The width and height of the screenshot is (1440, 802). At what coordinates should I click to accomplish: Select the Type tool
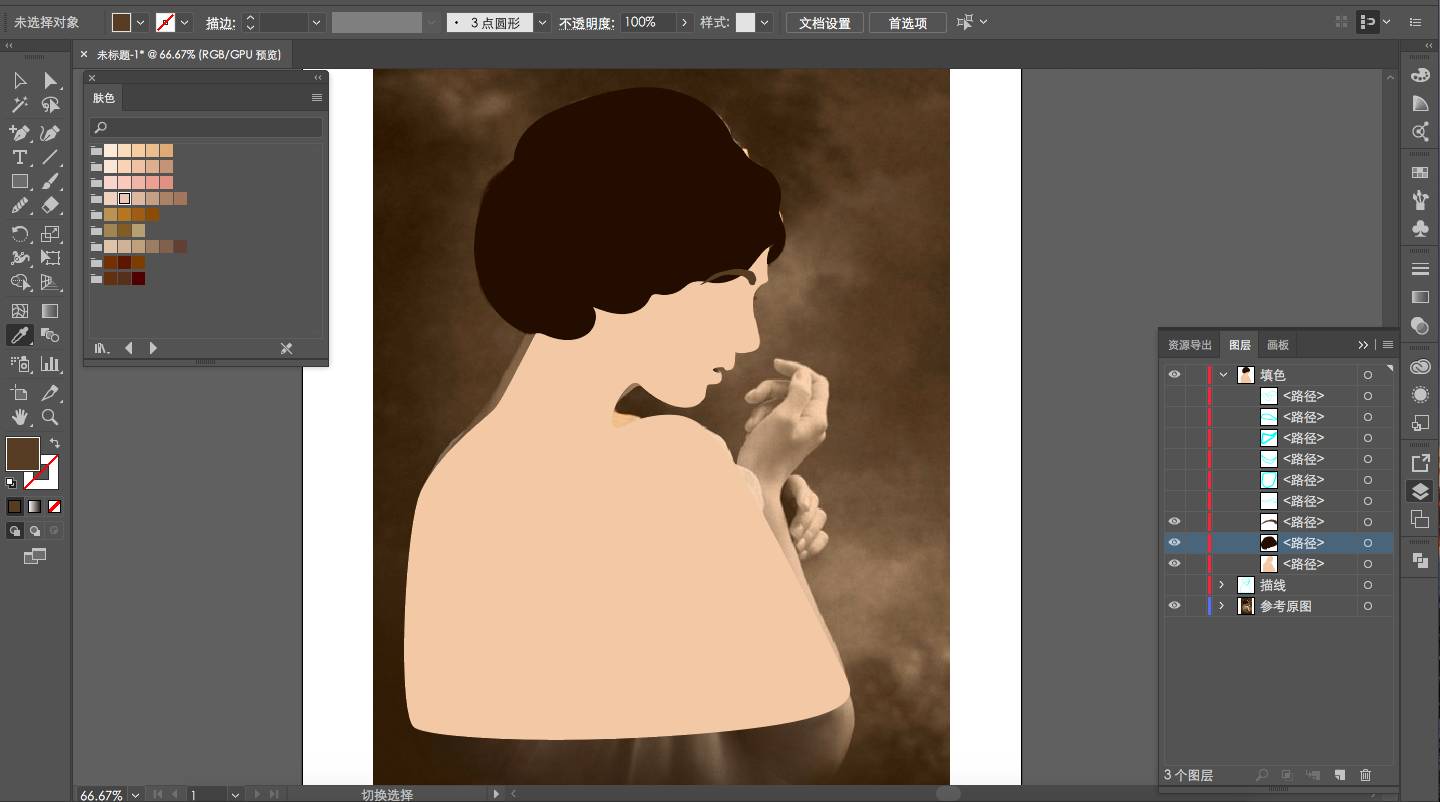coord(19,157)
